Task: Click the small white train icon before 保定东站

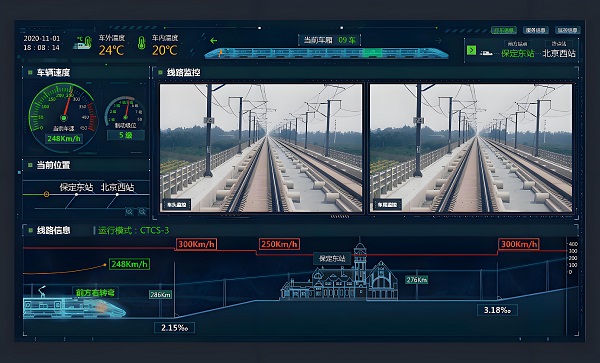Action: pyautogui.click(x=486, y=53)
